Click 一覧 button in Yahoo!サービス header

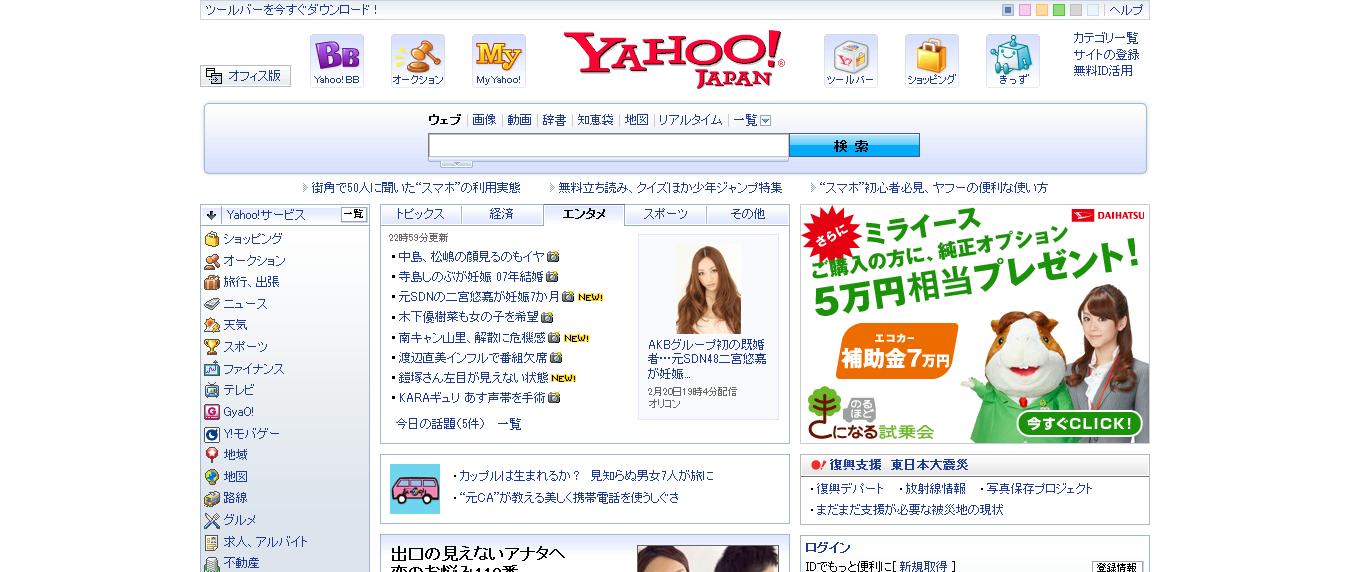click(x=354, y=214)
